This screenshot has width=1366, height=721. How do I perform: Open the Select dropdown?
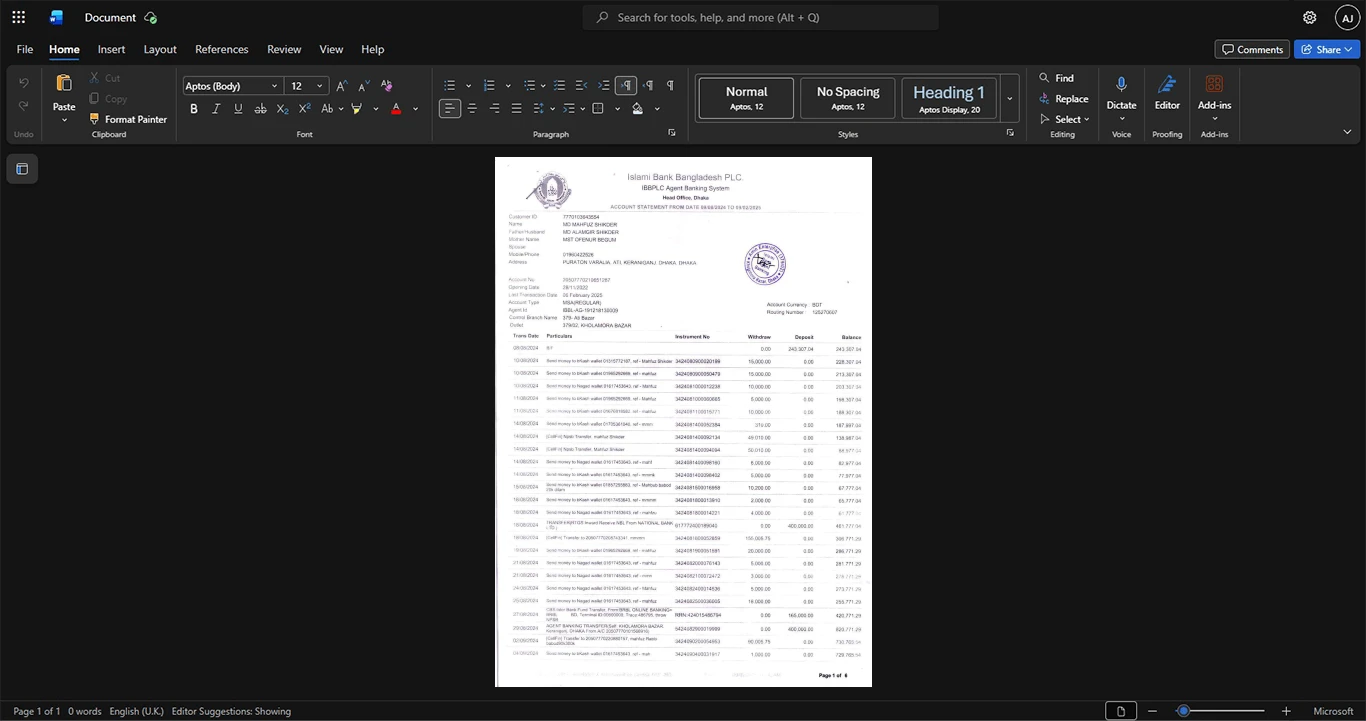(1065, 119)
